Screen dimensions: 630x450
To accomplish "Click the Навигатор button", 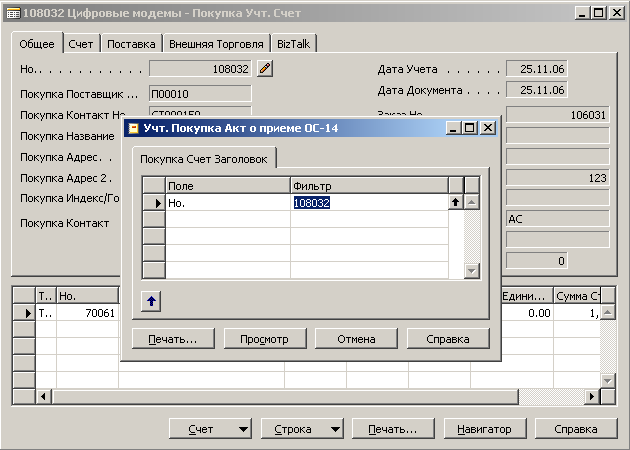I will click(485, 429).
